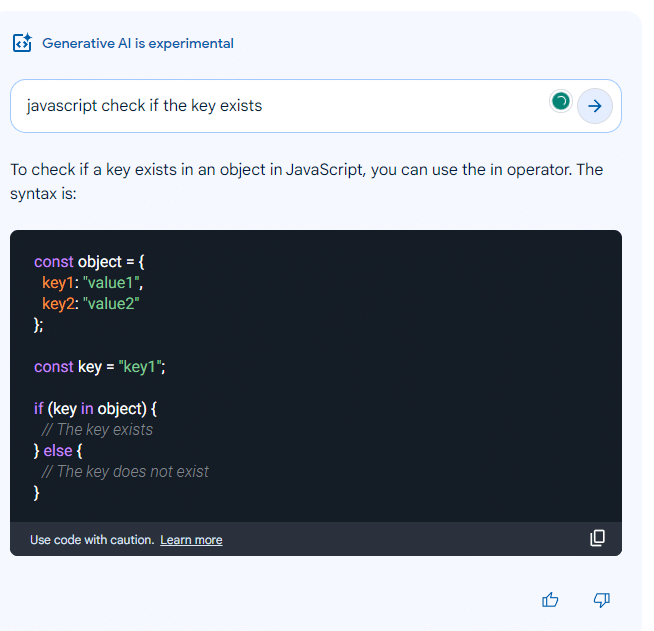Image resolution: width=654 pixels, height=631 pixels.
Task: Click the "Use code with caution." text
Action: [x=92, y=540]
